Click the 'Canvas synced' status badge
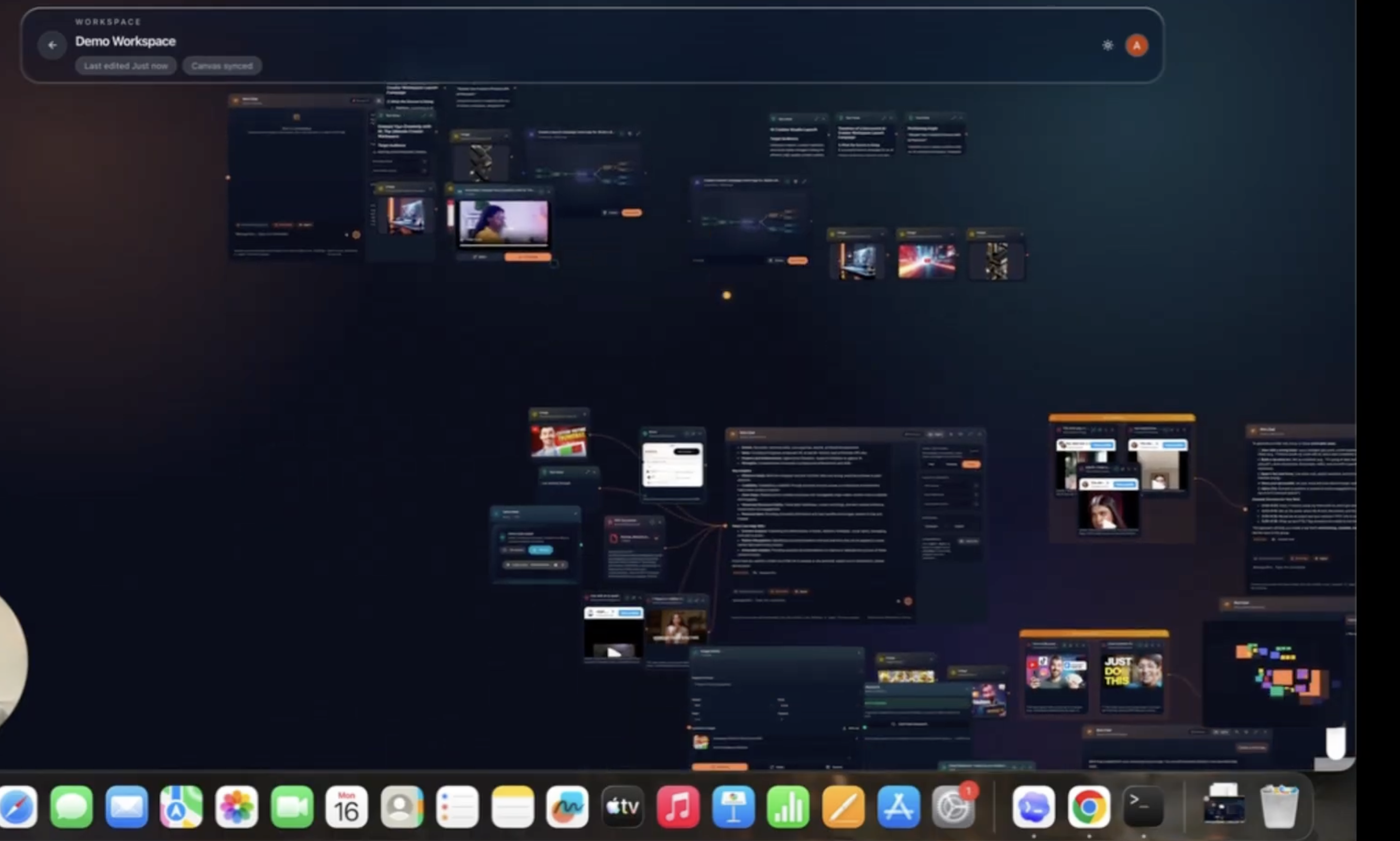Screen dimensions: 1400x841 222,66
